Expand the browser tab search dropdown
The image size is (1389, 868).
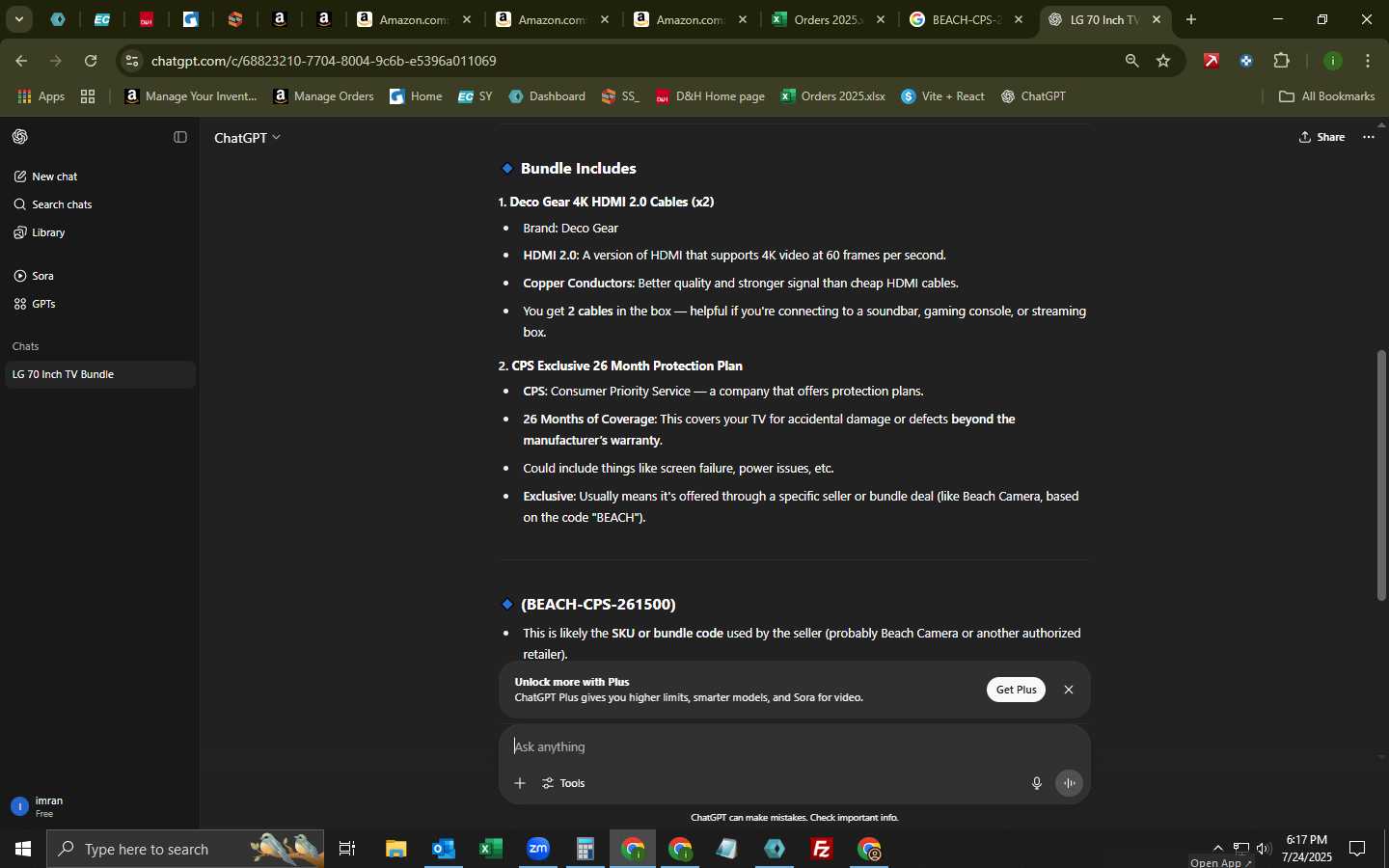point(18,19)
